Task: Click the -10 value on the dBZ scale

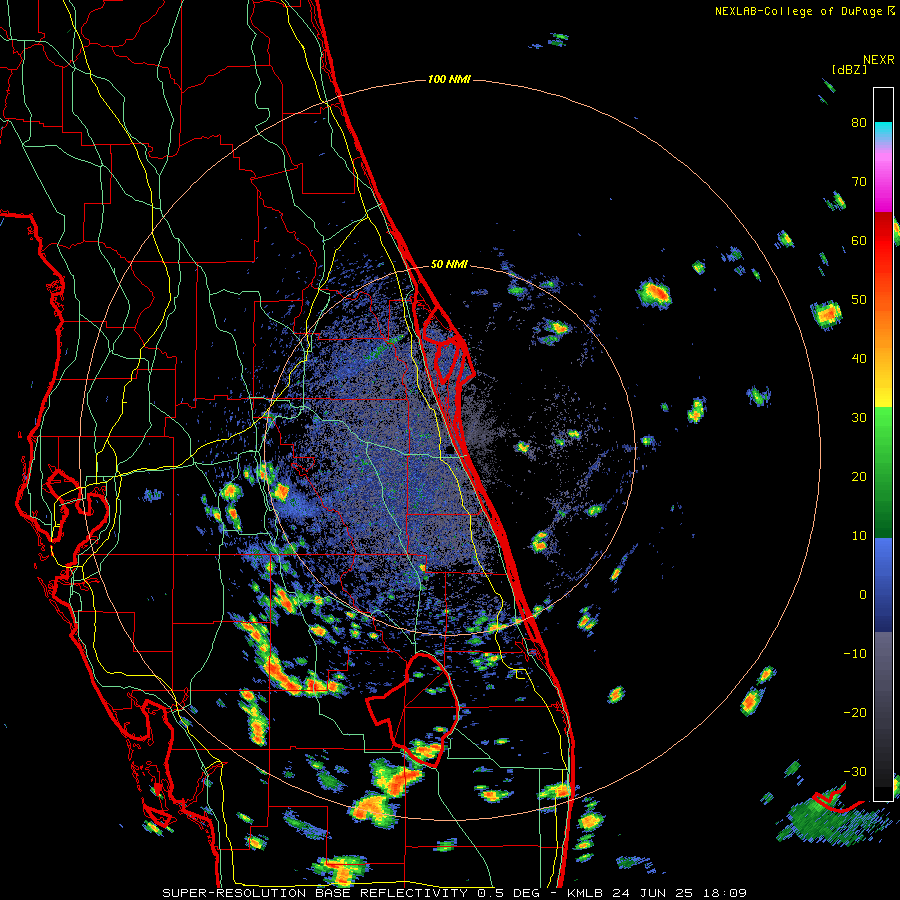Action: pyautogui.click(x=855, y=654)
